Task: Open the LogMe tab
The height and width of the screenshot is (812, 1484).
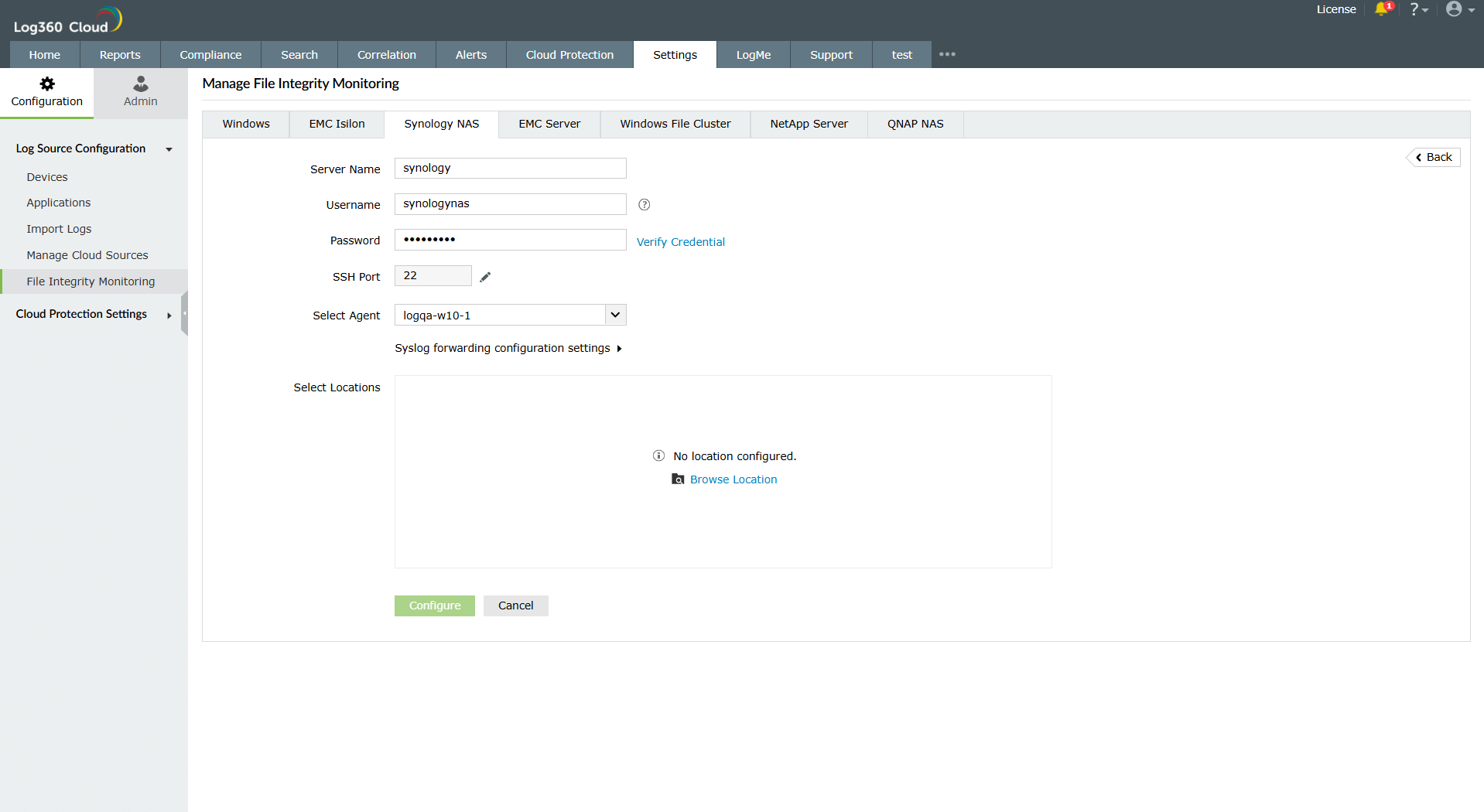Action: 754,55
